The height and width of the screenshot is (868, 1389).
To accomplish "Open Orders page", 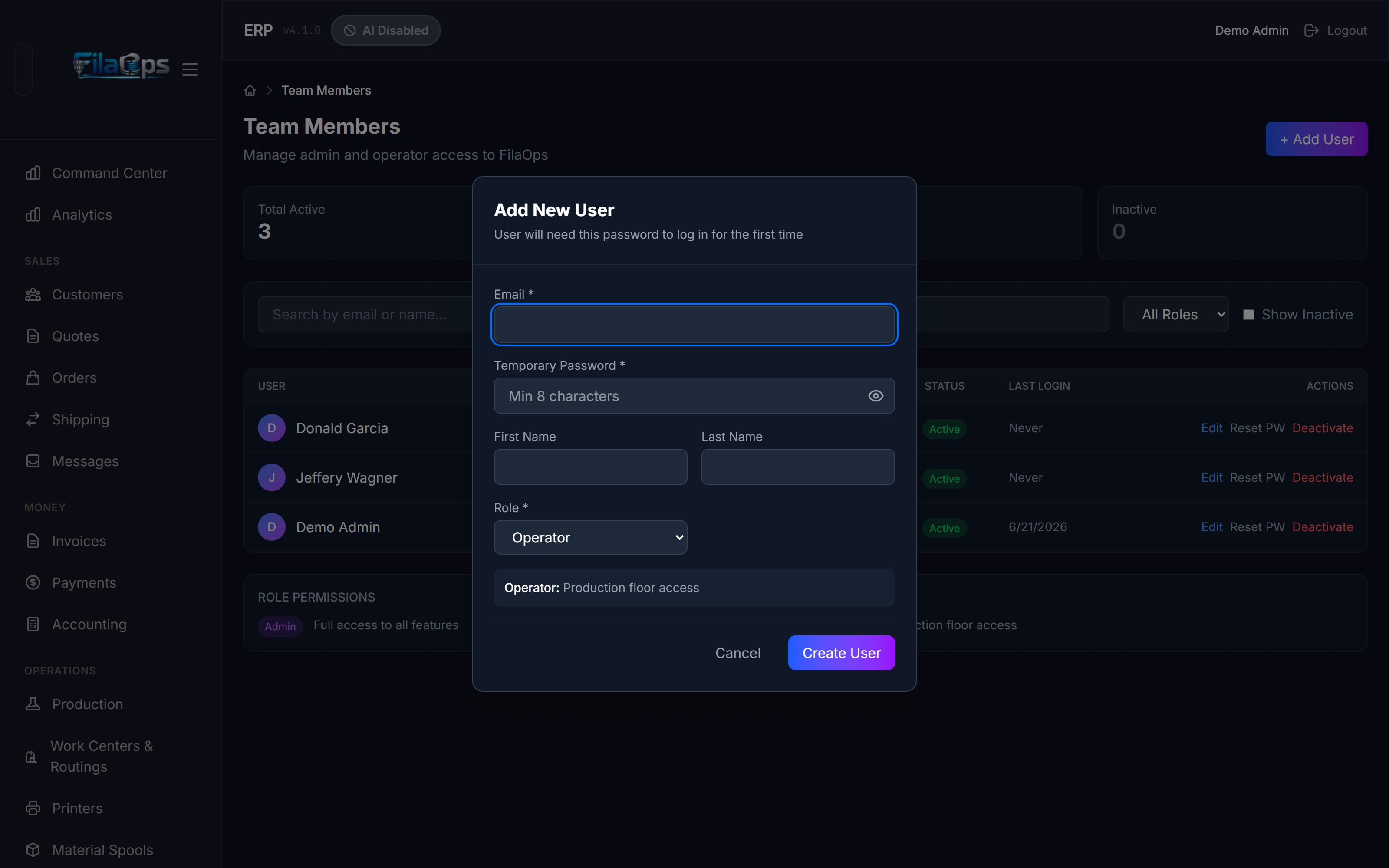I will 75,378.
